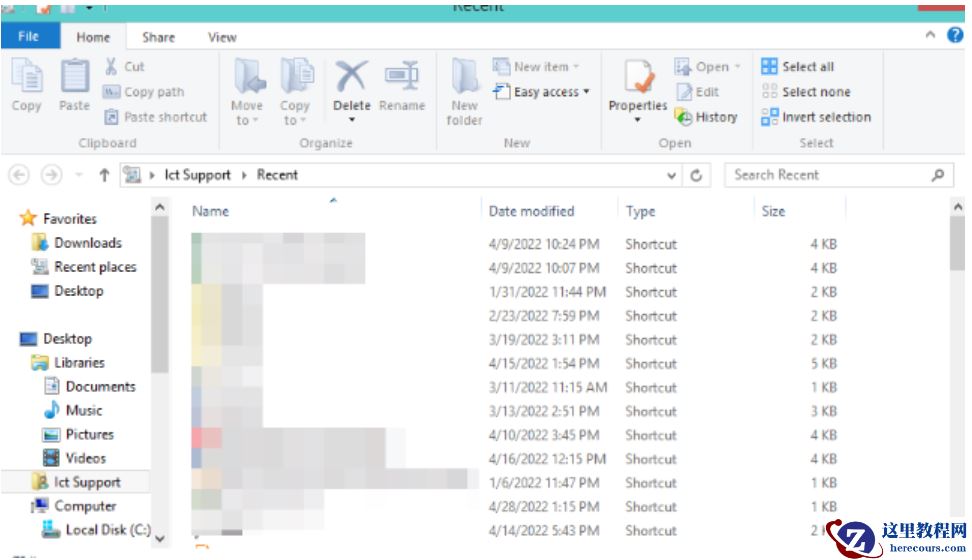Click Ict Support in the address bar

pyautogui.click(x=197, y=175)
